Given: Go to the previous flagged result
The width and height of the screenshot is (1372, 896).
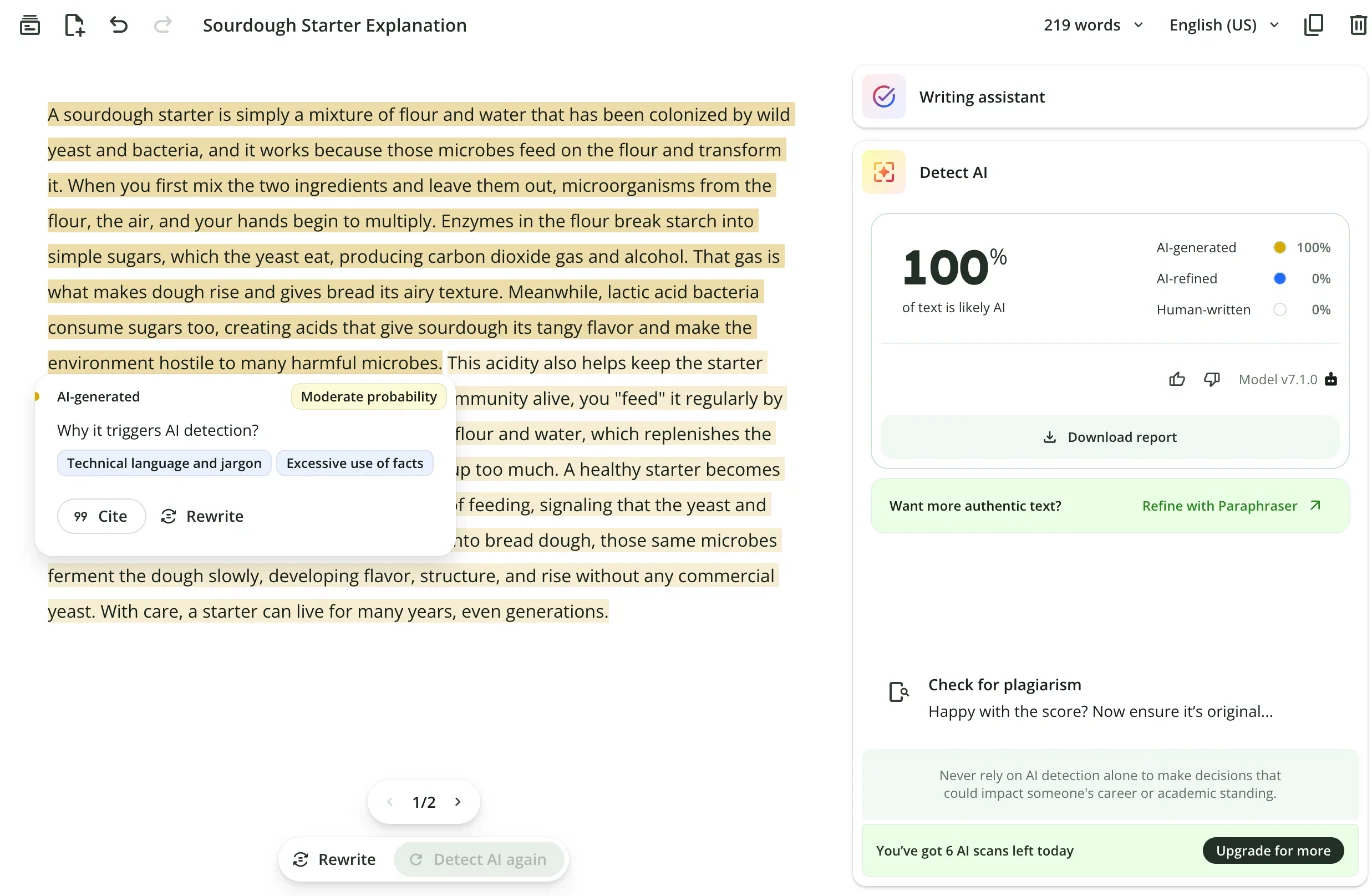Looking at the screenshot, I should click(x=390, y=802).
